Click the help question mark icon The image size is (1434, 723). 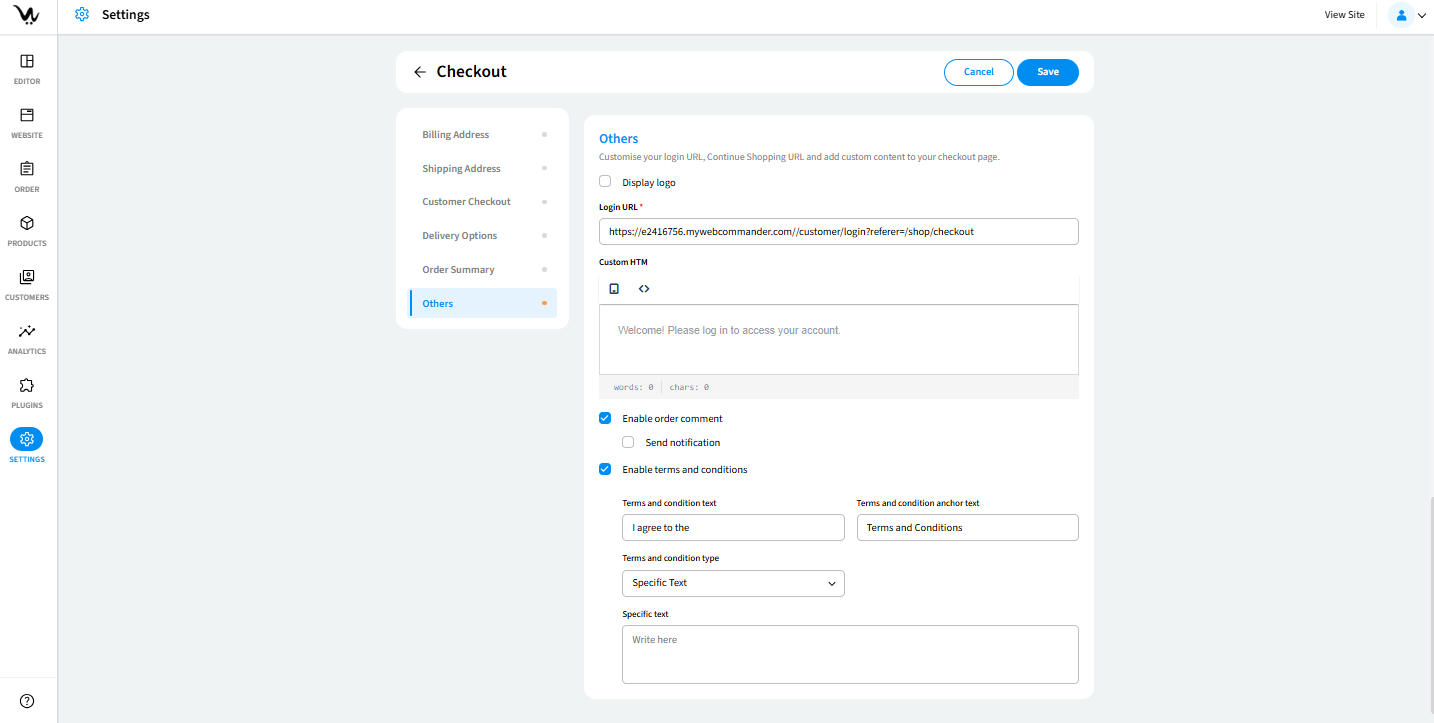coord(27,700)
